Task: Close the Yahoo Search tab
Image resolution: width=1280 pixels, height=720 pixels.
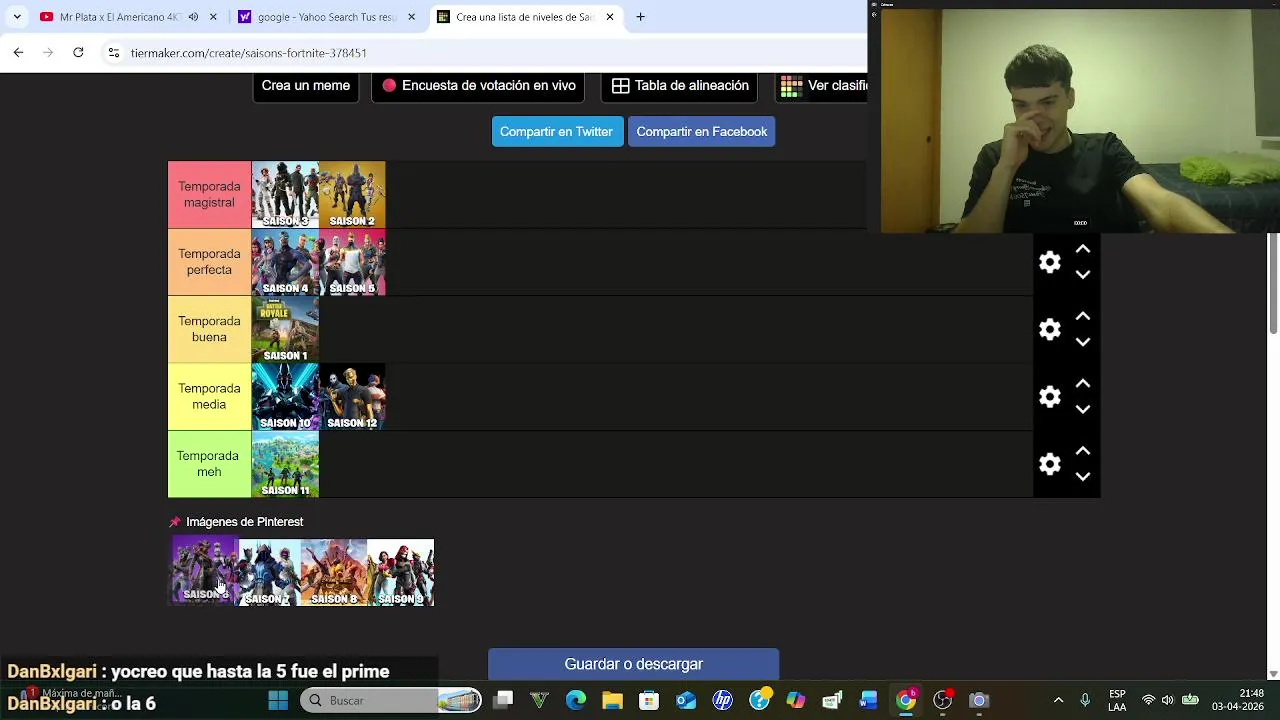Action: point(411,17)
